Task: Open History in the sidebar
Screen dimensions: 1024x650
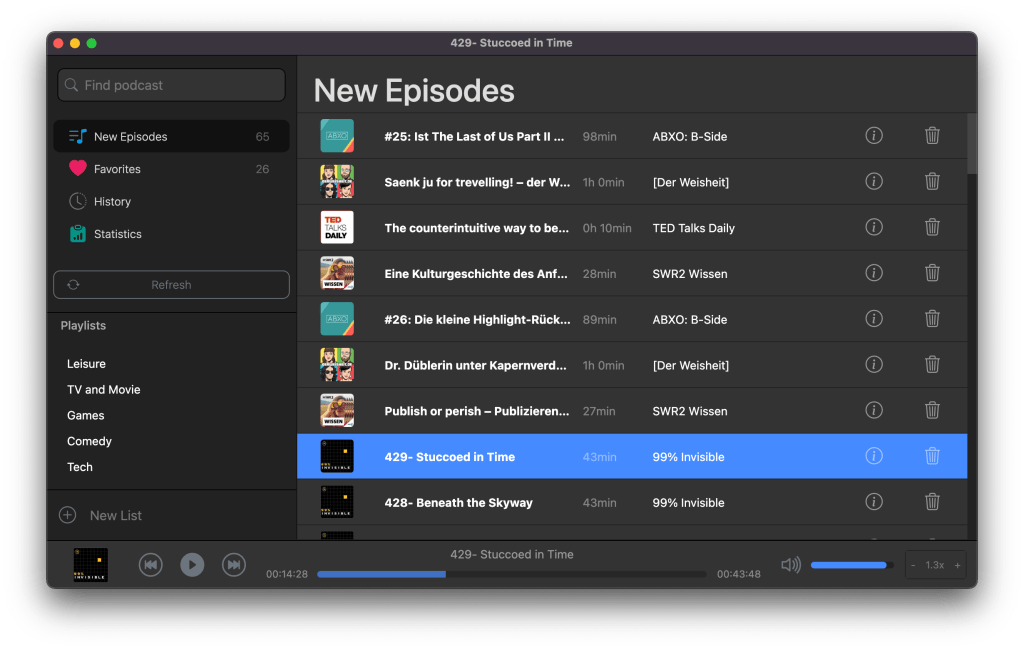Action: [112, 201]
